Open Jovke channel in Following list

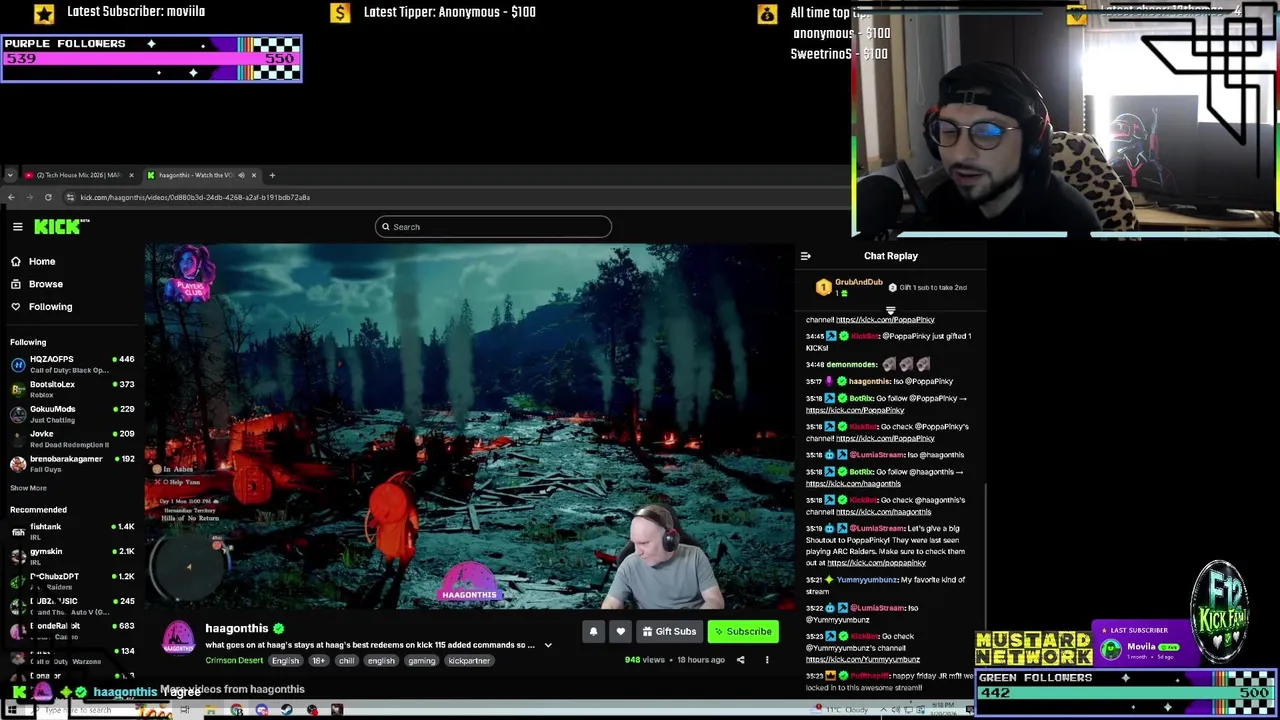click(72, 439)
